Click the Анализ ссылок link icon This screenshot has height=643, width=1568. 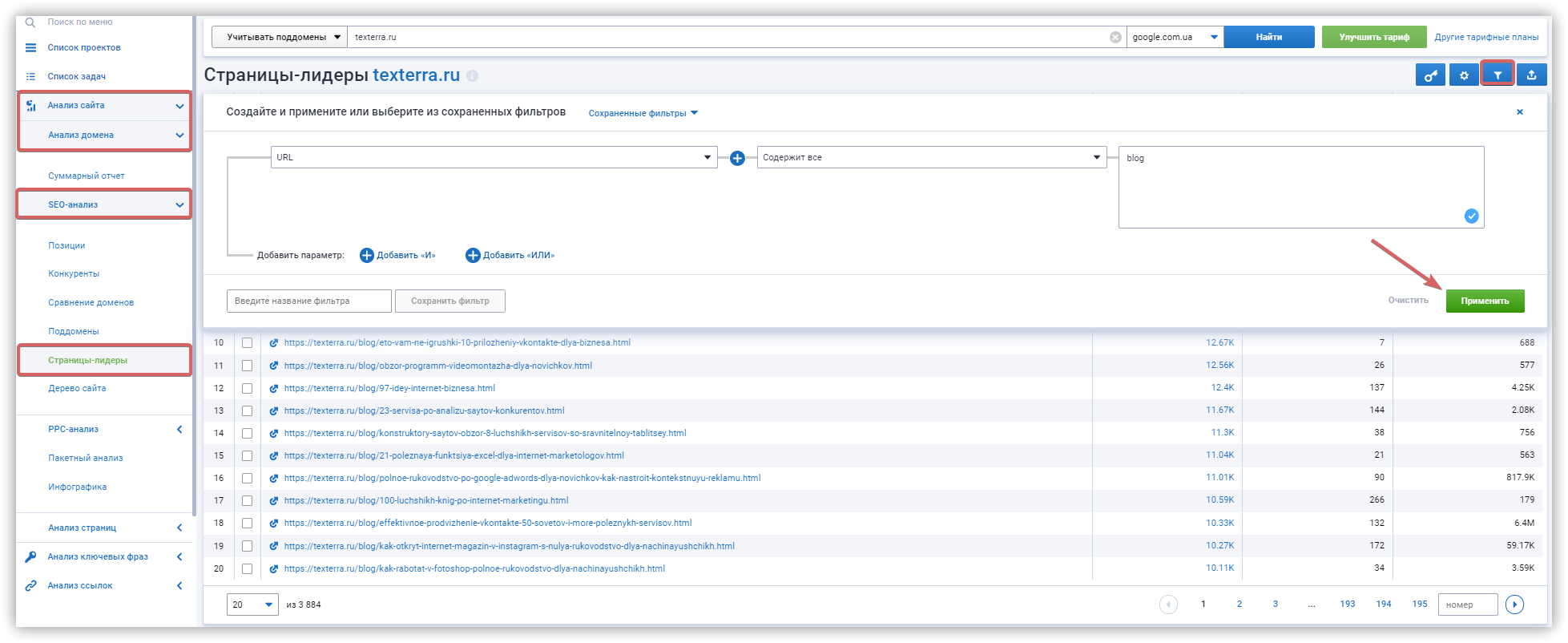click(30, 586)
